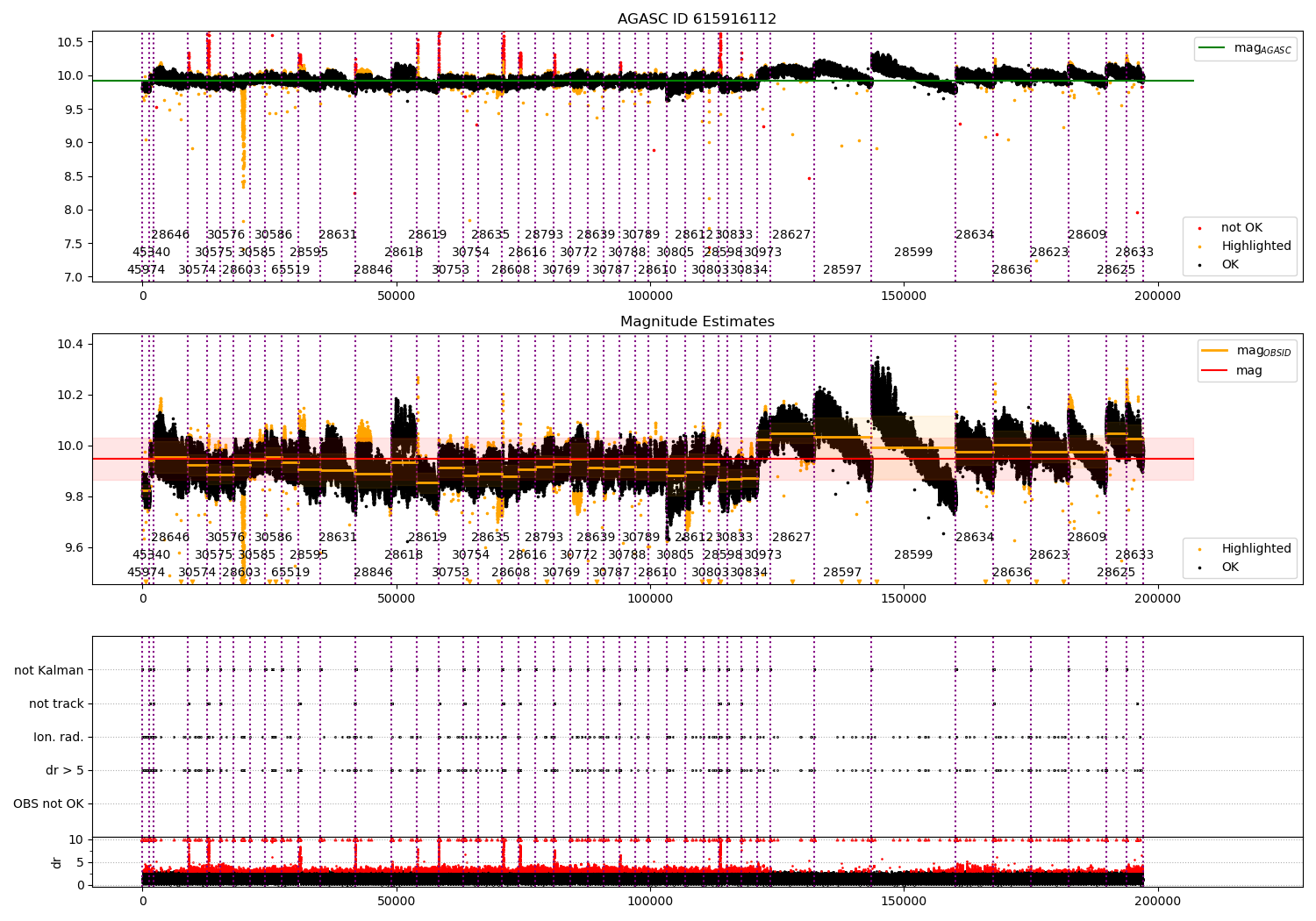This screenshot has width=1316, height=921.
Task: Click obsid label 28599 in the top panel
Action: click(x=913, y=253)
